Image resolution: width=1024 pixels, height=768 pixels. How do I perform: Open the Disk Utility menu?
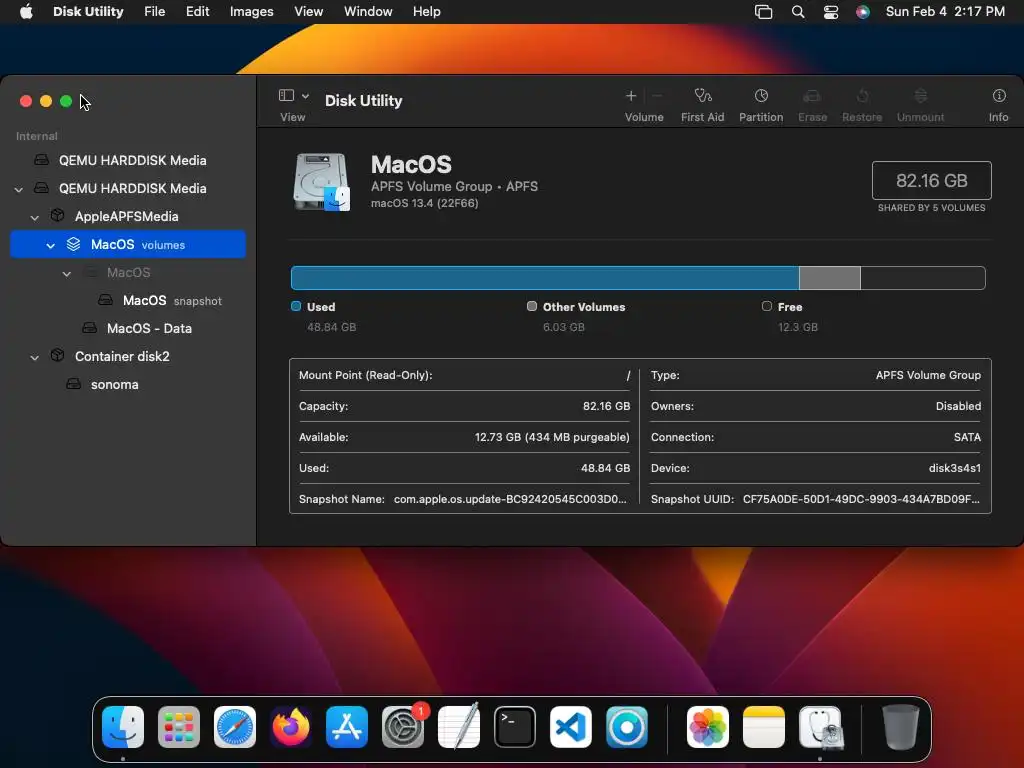pyautogui.click(x=88, y=12)
